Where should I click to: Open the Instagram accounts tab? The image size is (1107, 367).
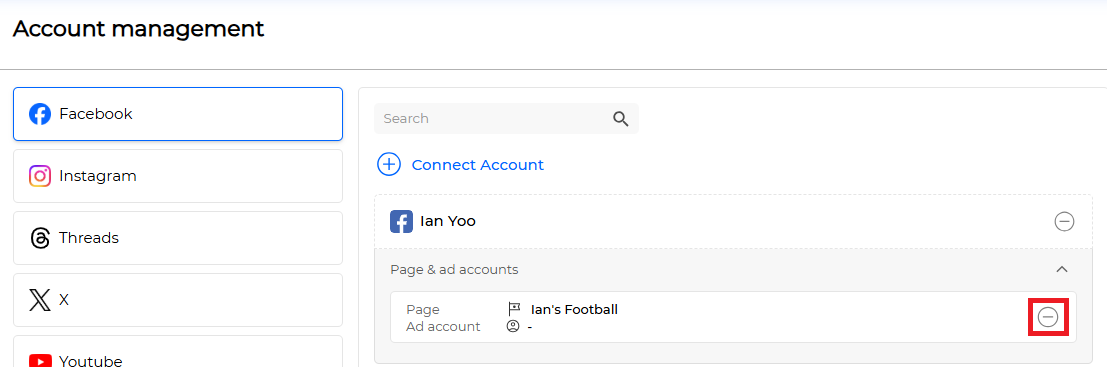(178, 176)
